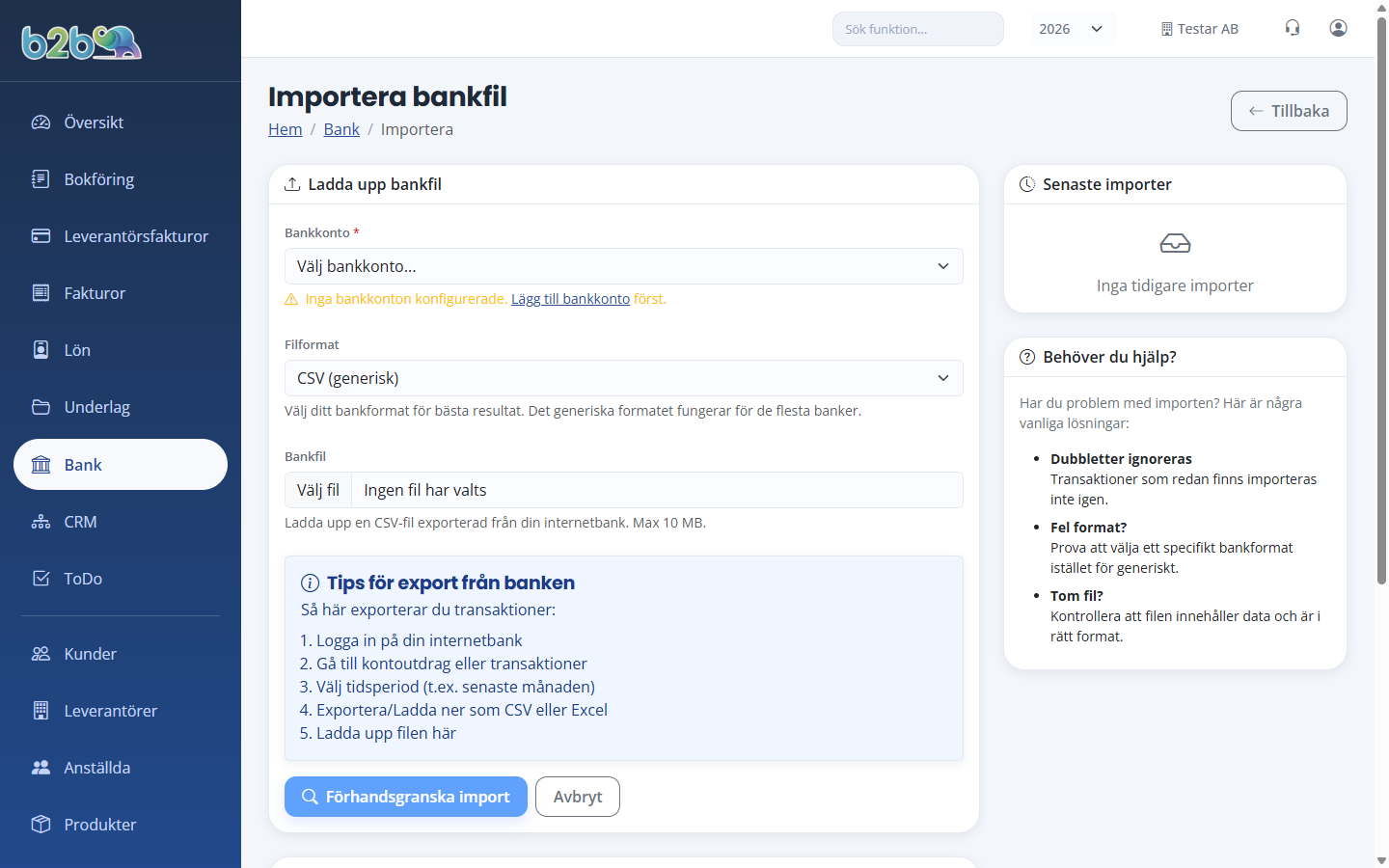Select the Bokföring sidebar icon
1389x868 pixels.
pyautogui.click(x=41, y=178)
